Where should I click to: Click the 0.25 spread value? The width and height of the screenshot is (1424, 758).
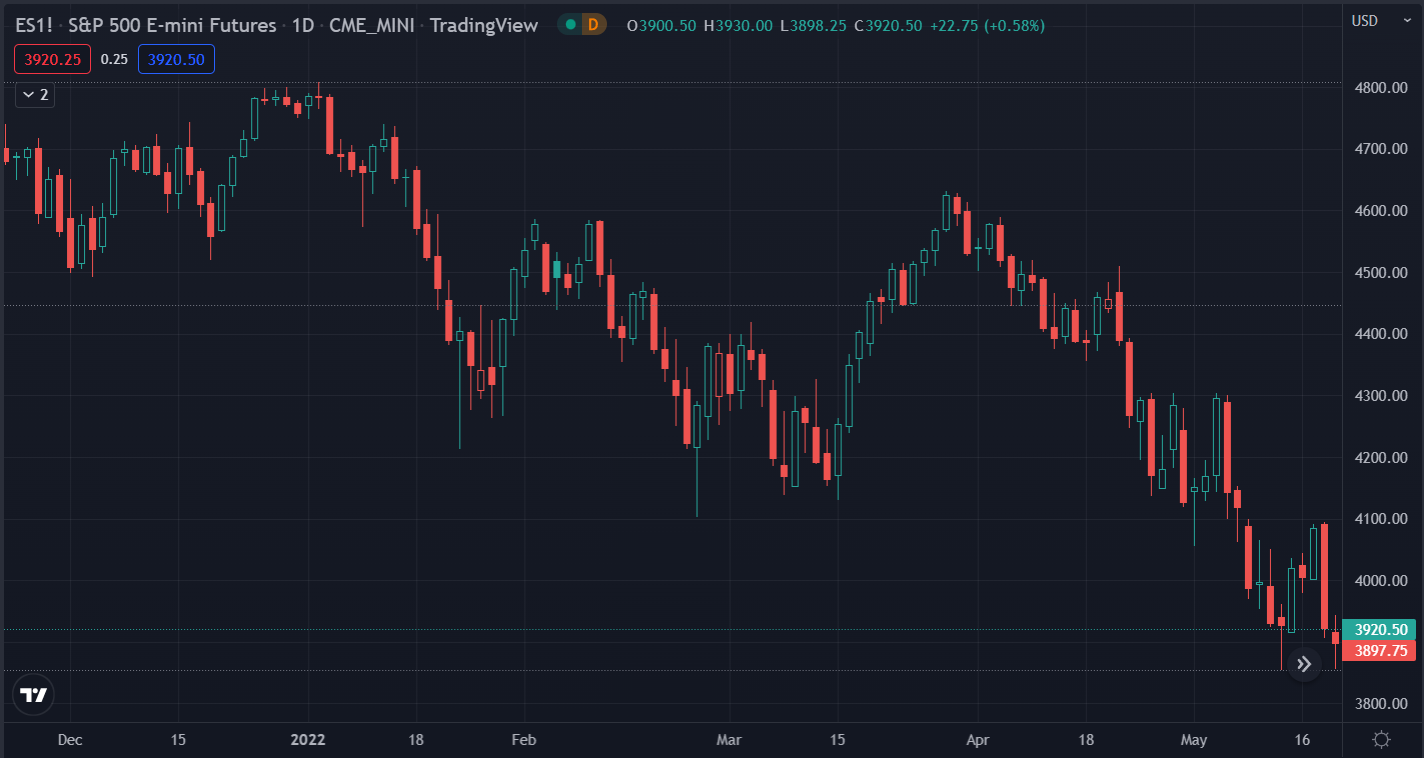tap(114, 59)
